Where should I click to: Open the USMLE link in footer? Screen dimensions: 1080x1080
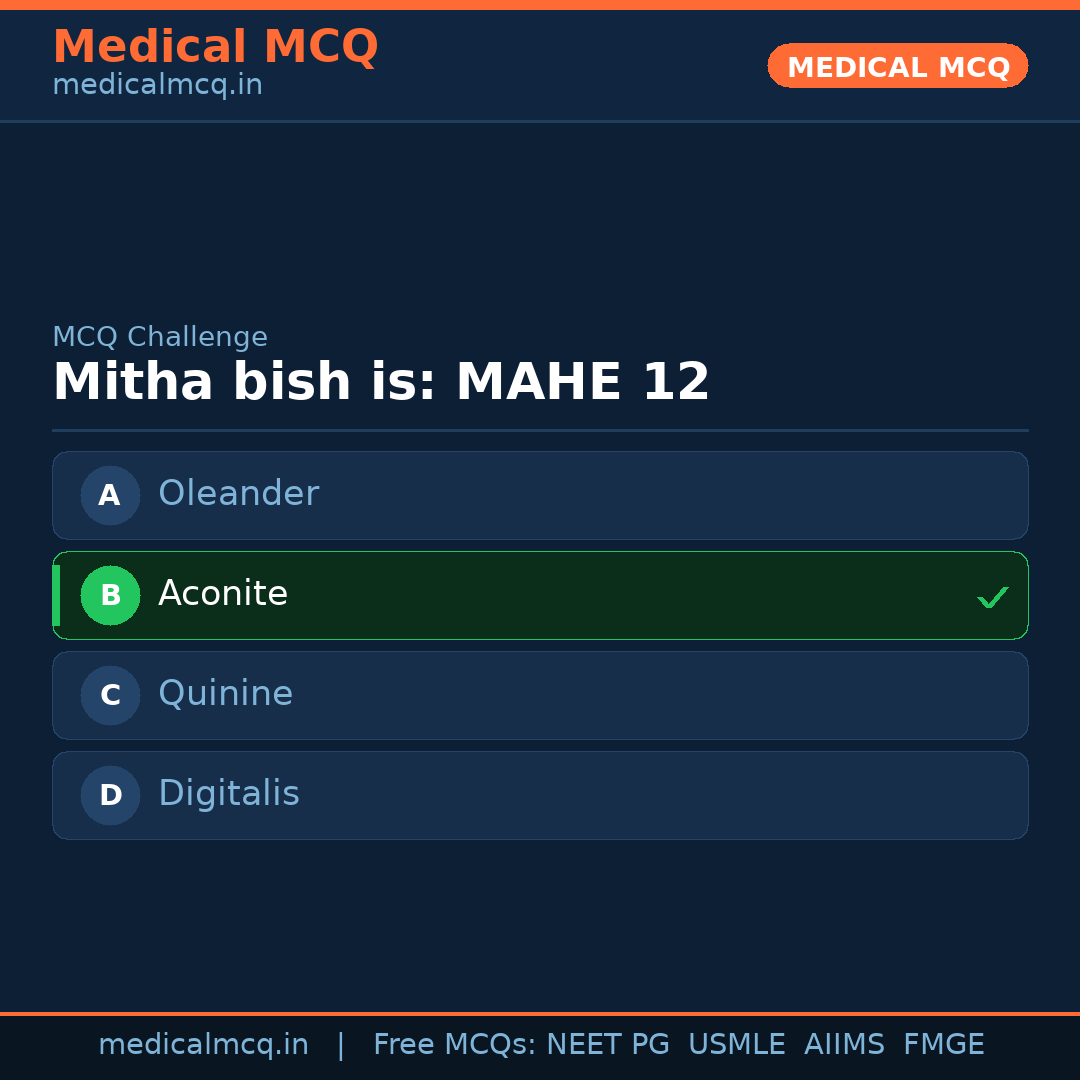(737, 1044)
